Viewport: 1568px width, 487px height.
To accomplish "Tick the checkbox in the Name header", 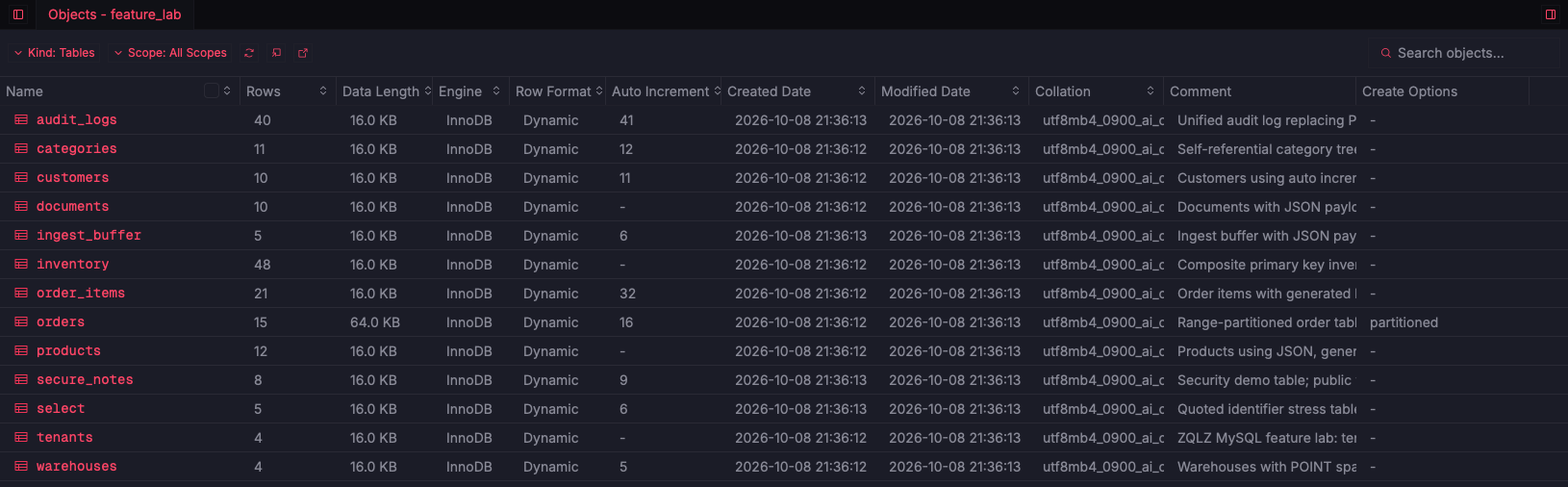I will [212, 90].
